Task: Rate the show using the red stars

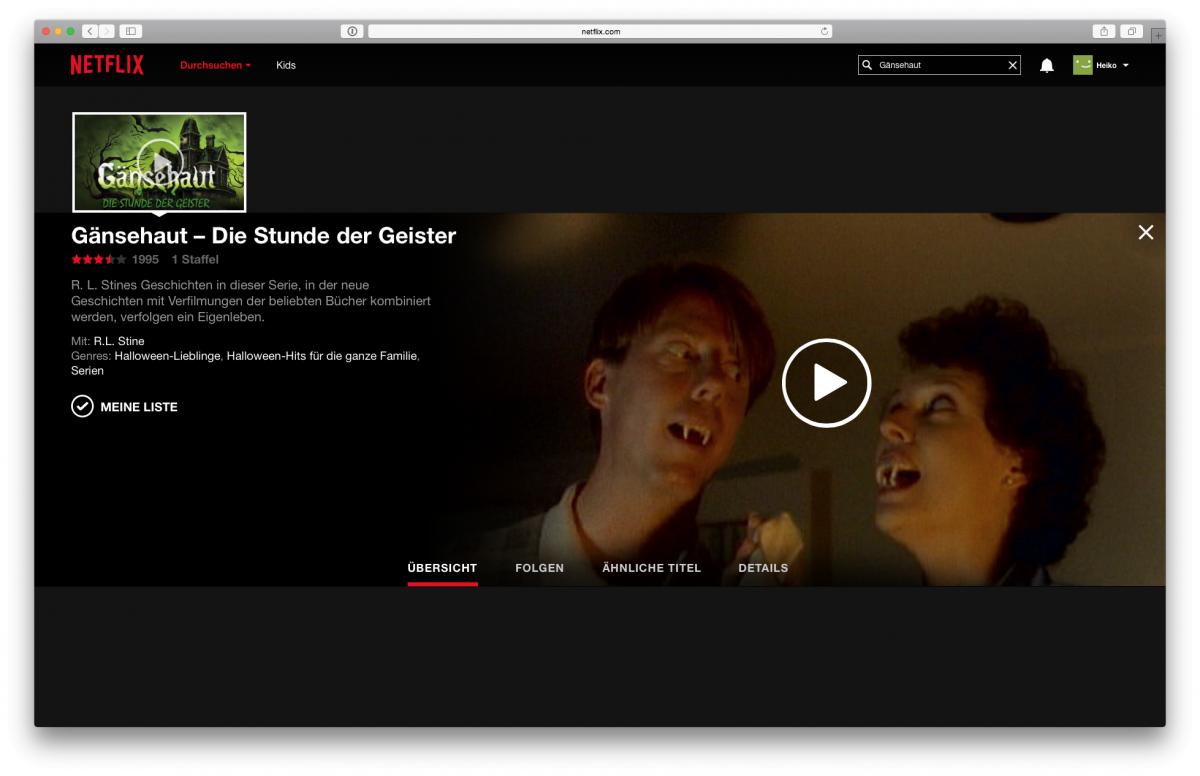Action: (98, 259)
